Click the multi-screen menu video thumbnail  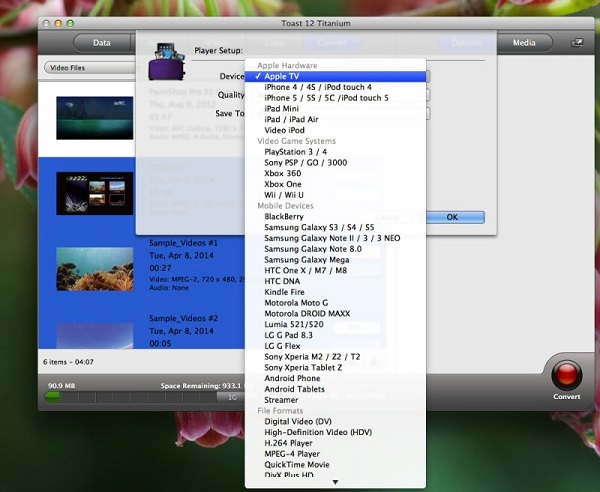click(94, 193)
